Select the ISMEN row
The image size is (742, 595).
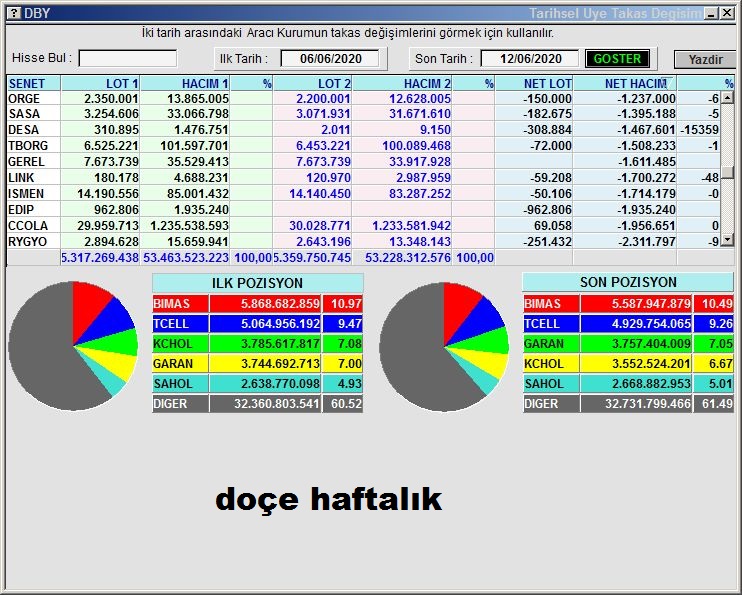(364, 194)
